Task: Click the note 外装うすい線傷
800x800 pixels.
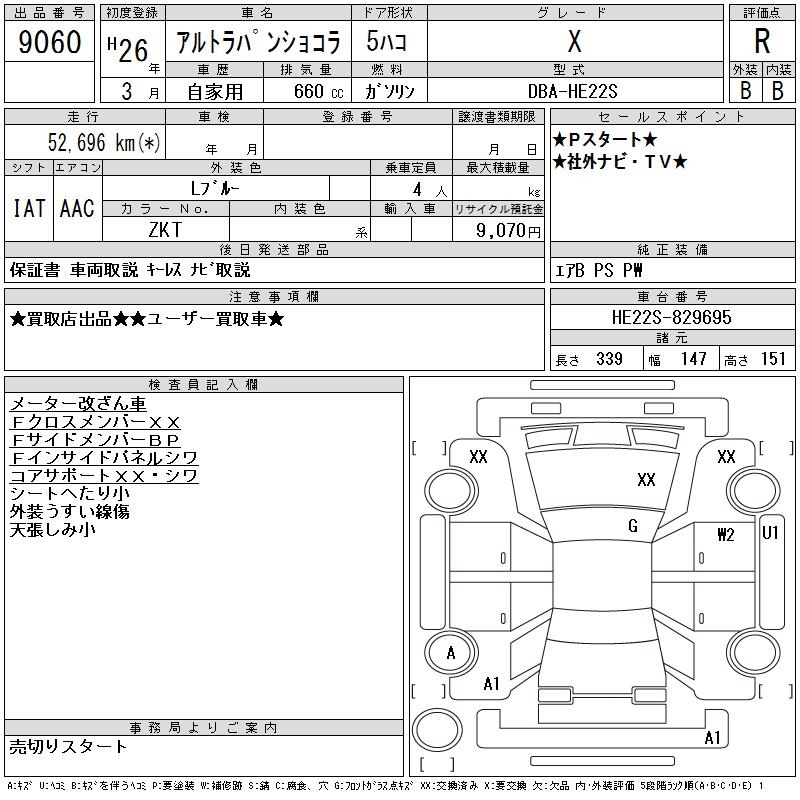Action: 69,512
